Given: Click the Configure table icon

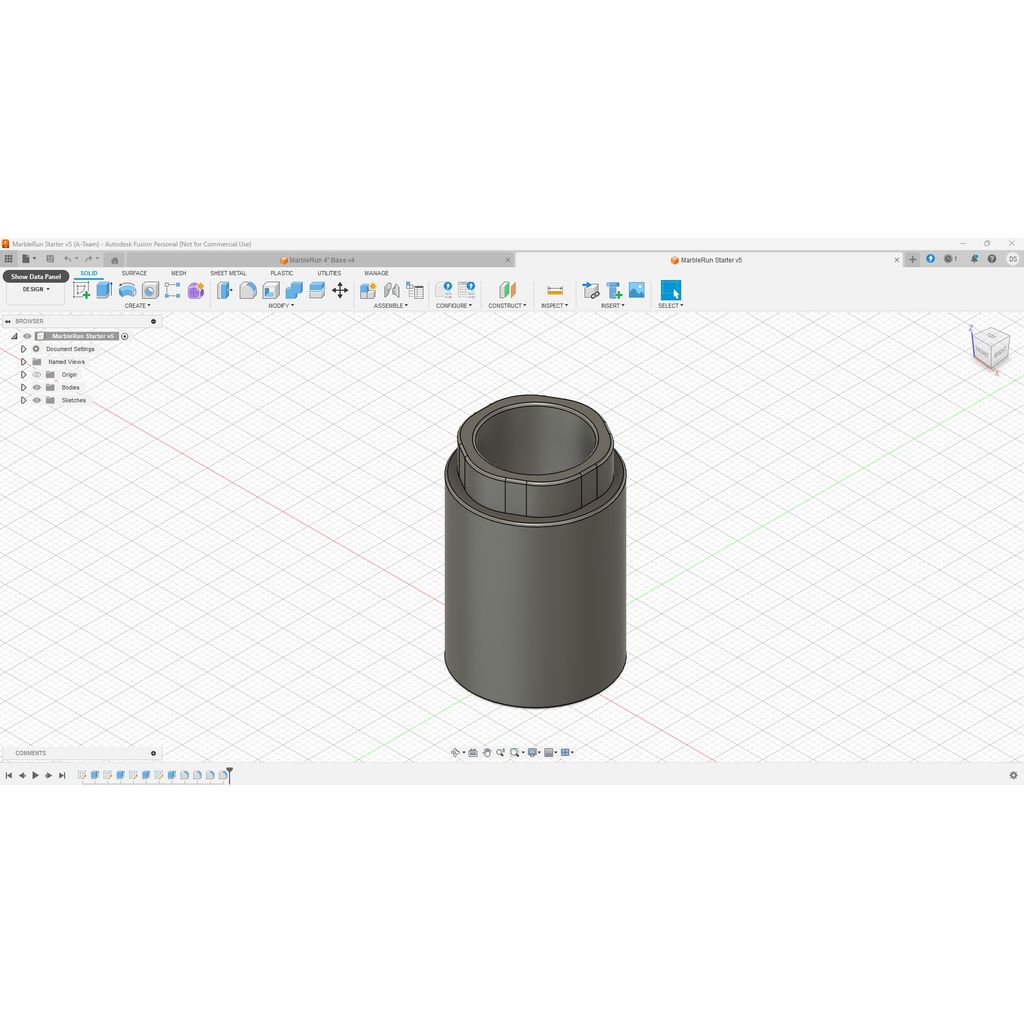Looking at the screenshot, I should coord(467,290).
